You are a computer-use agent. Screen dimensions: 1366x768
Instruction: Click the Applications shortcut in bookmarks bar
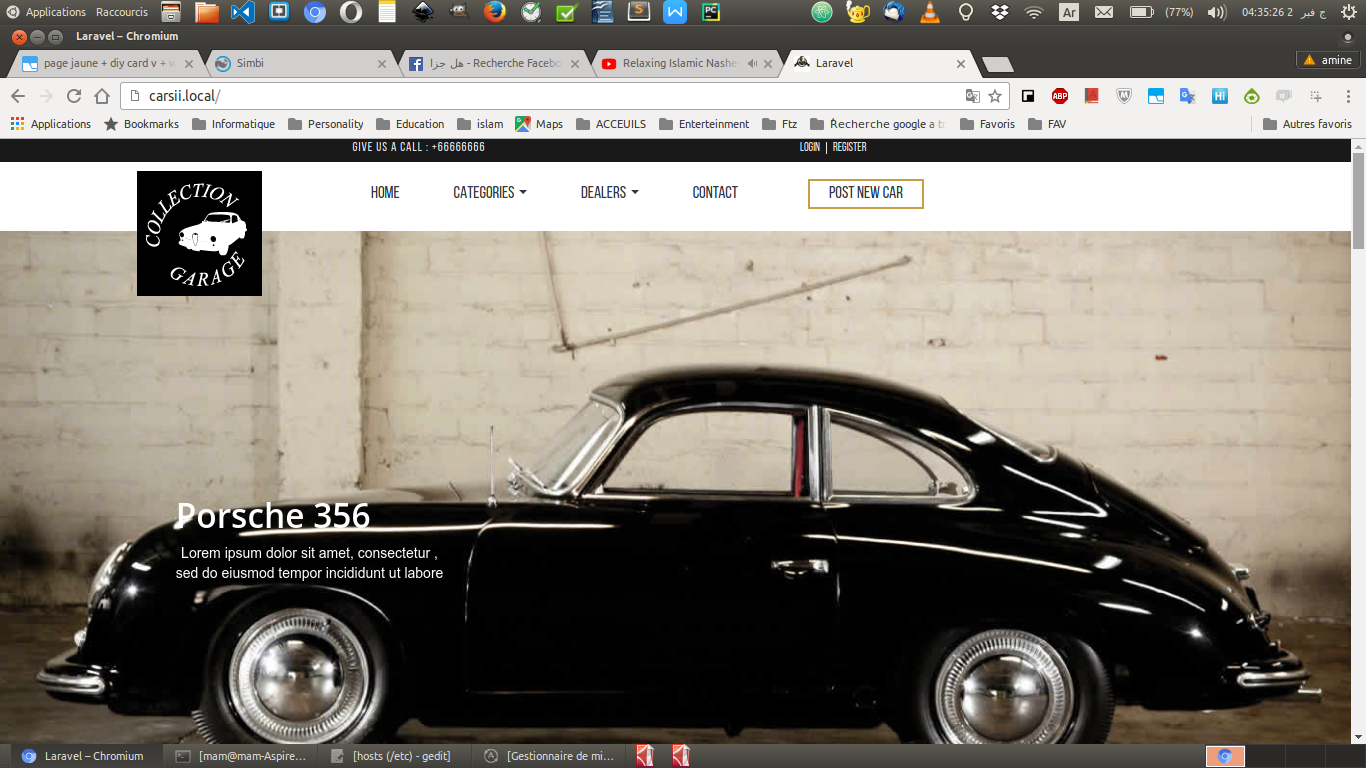tap(51, 124)
